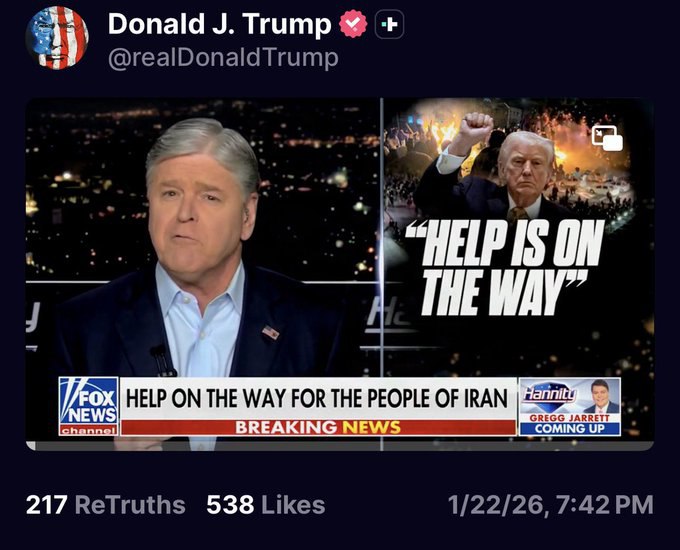
Task: Tap the plus follow icon beside the name
Action: tap(389, 24)
